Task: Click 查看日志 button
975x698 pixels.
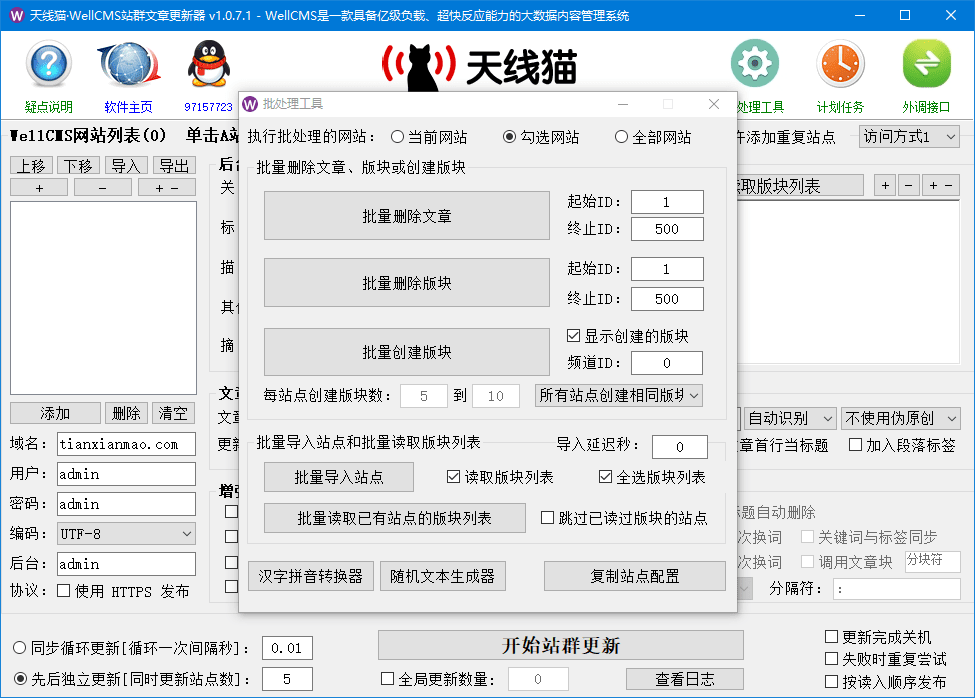Action: [685, 679]
